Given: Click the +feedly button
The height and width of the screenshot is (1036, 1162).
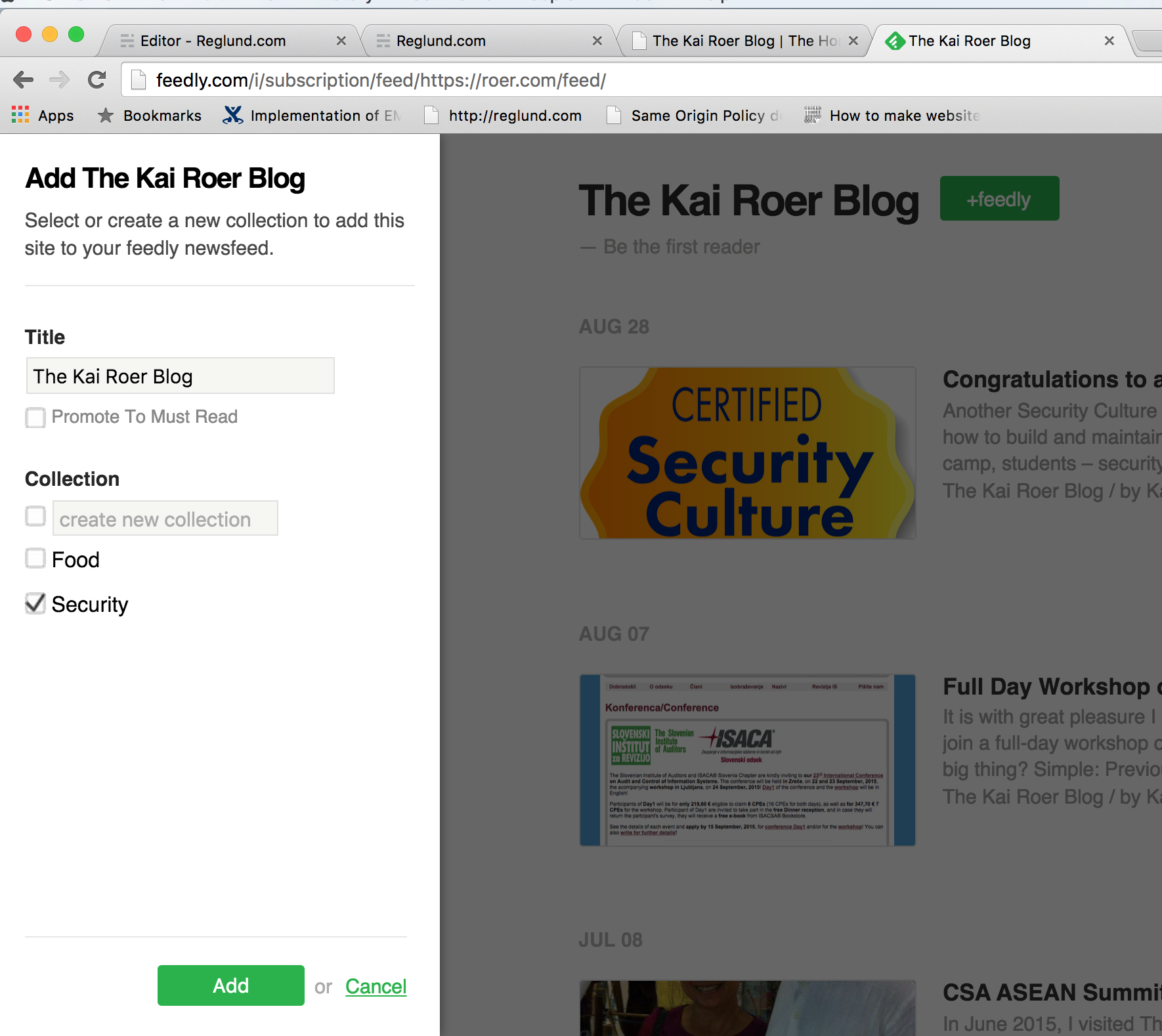Looking at the screenshot, I should tap(999, 198).
